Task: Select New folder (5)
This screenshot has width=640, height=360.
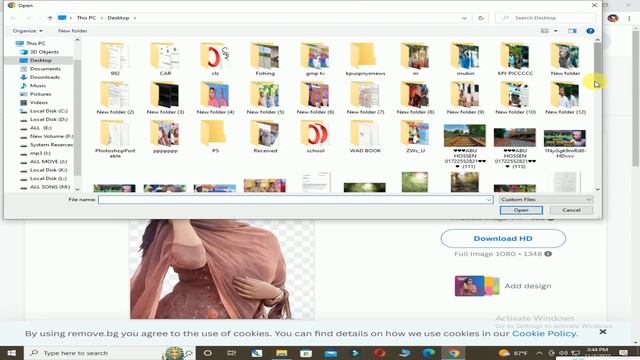Action: click(x=265, y=98)
